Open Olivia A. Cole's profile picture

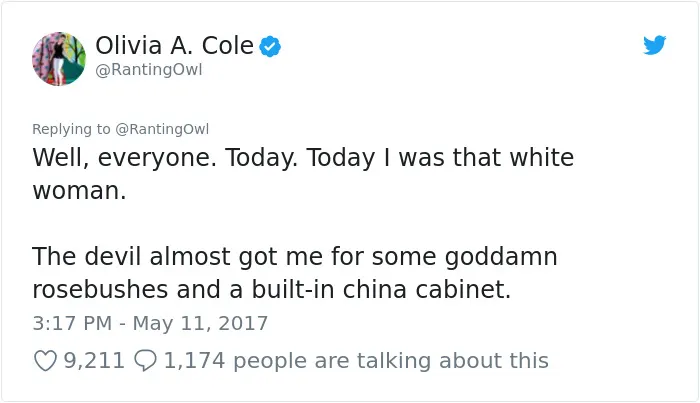(59, 58)
